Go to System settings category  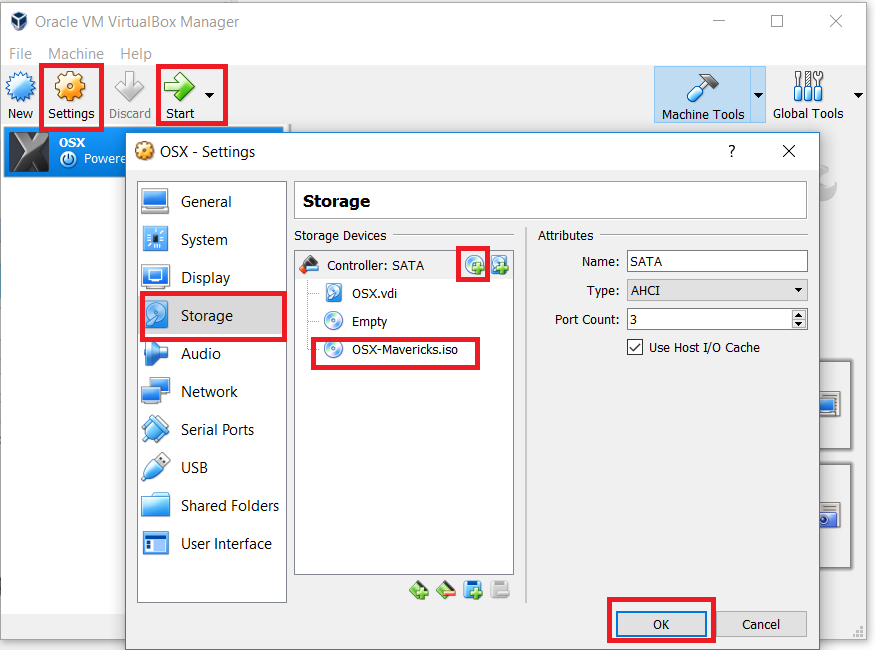[212, 239]
